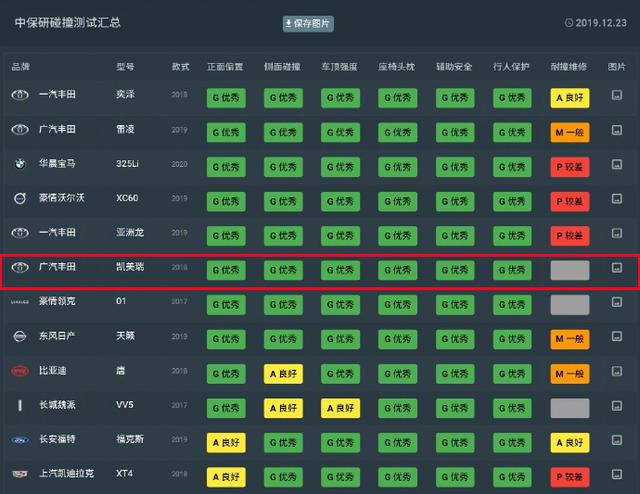
Task: Click BMW logo in 华晨宝马 row
Action: point(20,164)
